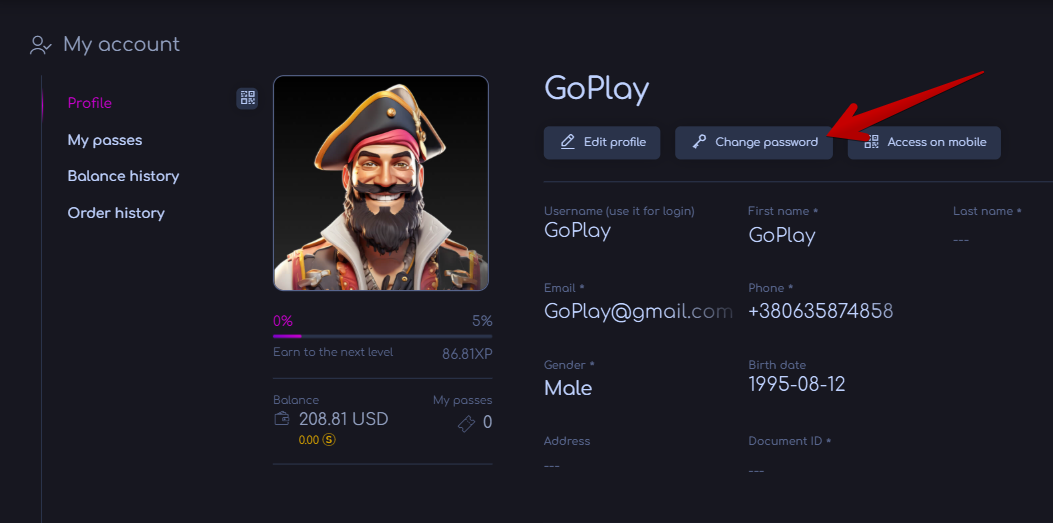Viewport: 1053px width, 523px height.
Task: Click the GoPlay@gmail.com email value
Action: pos(638,311)
